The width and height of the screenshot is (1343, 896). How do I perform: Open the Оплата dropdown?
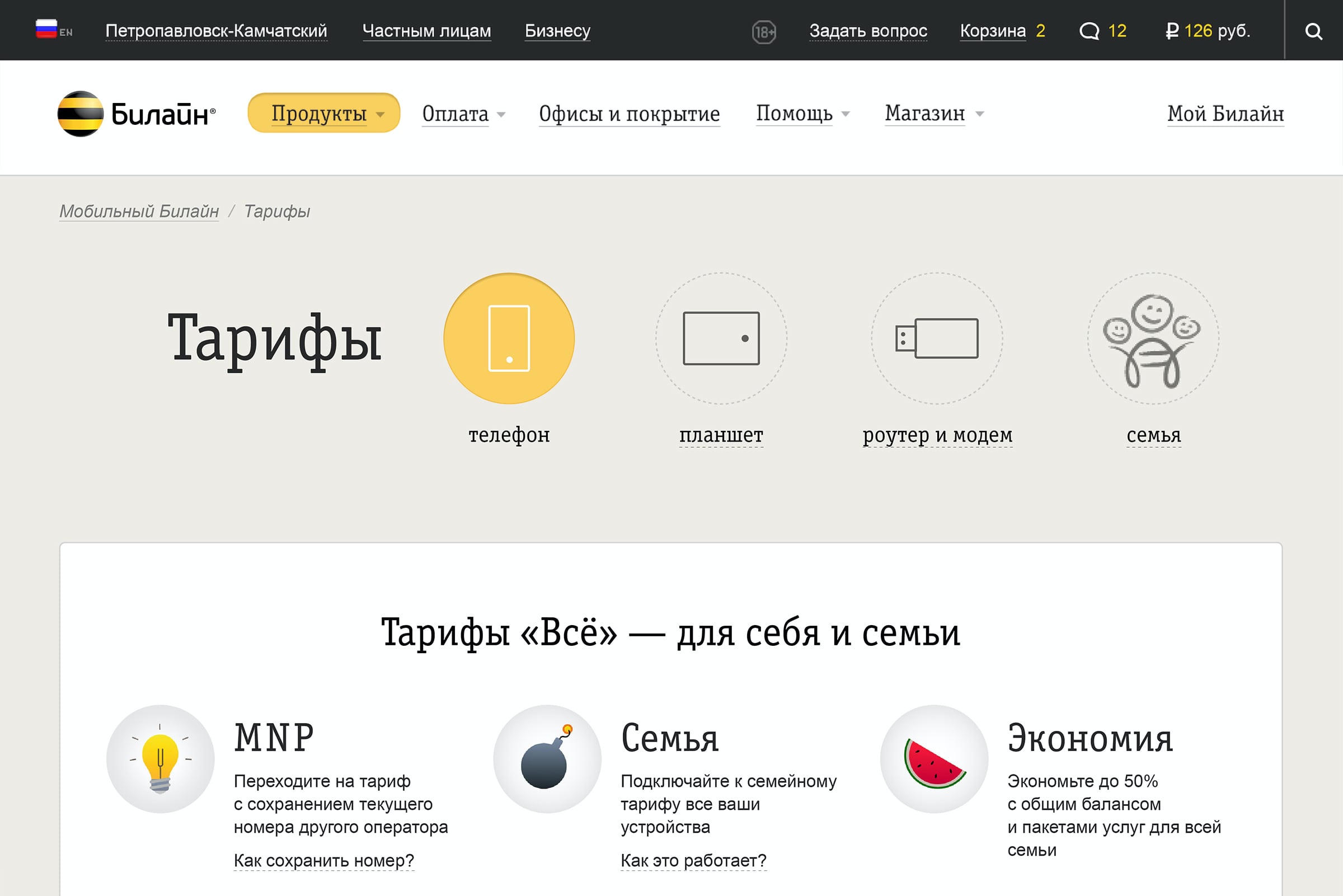point(463,114)
